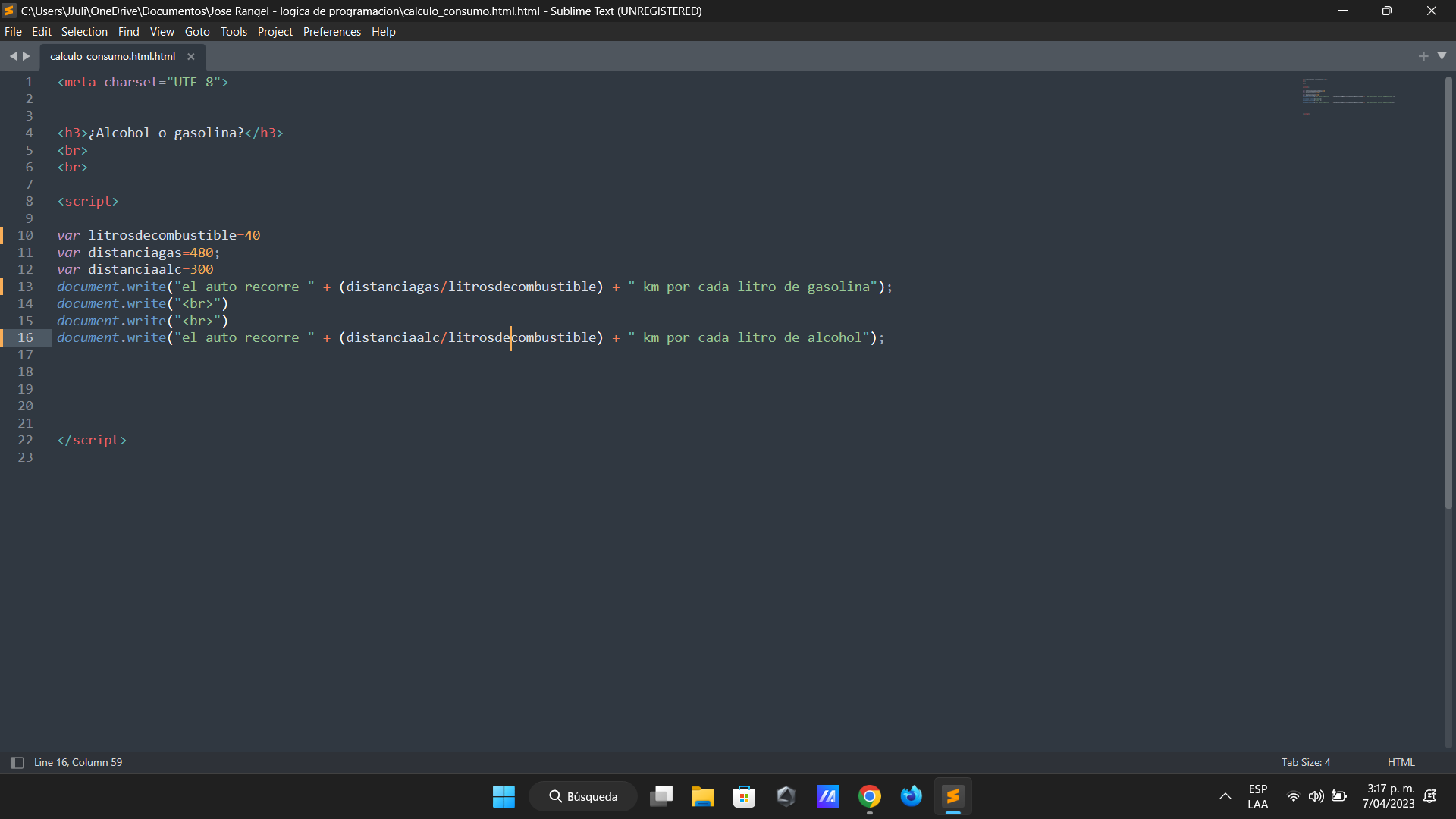Click the var litrosdecombustible=40 line

pos(158,235)
